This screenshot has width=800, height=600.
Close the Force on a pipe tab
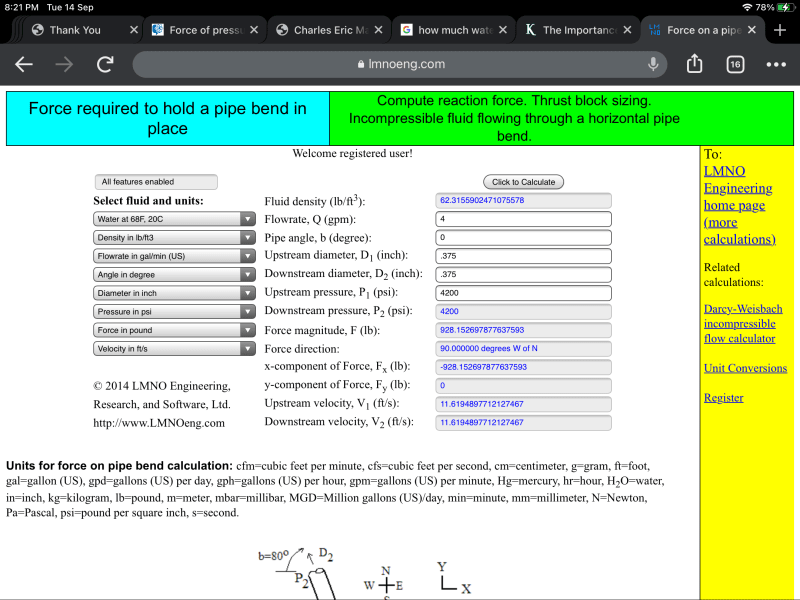(752, 30)
